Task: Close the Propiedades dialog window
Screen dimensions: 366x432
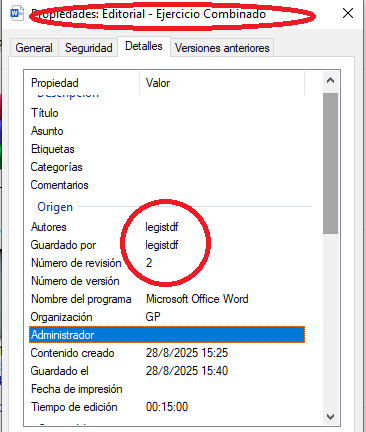Action: click(x=348, y=13)
